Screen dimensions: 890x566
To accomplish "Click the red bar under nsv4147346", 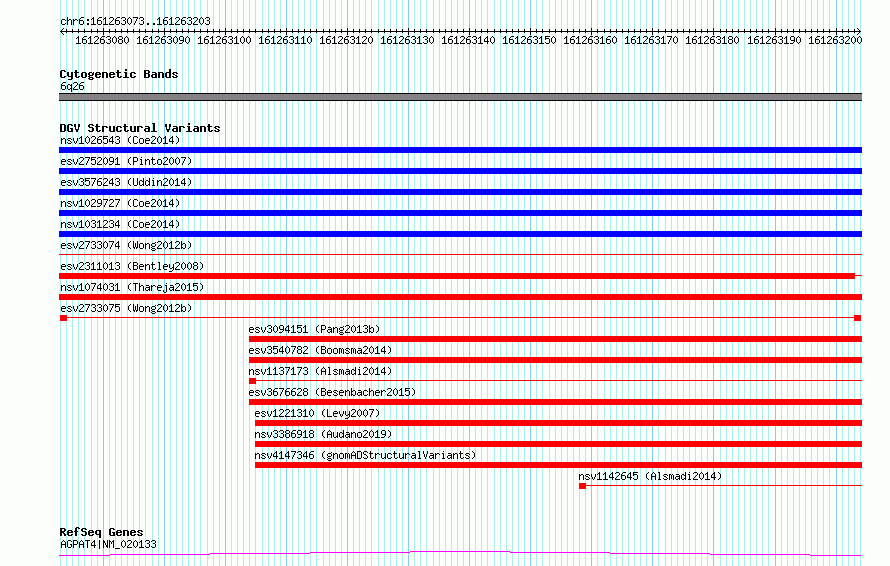I will tap(559, 465).
